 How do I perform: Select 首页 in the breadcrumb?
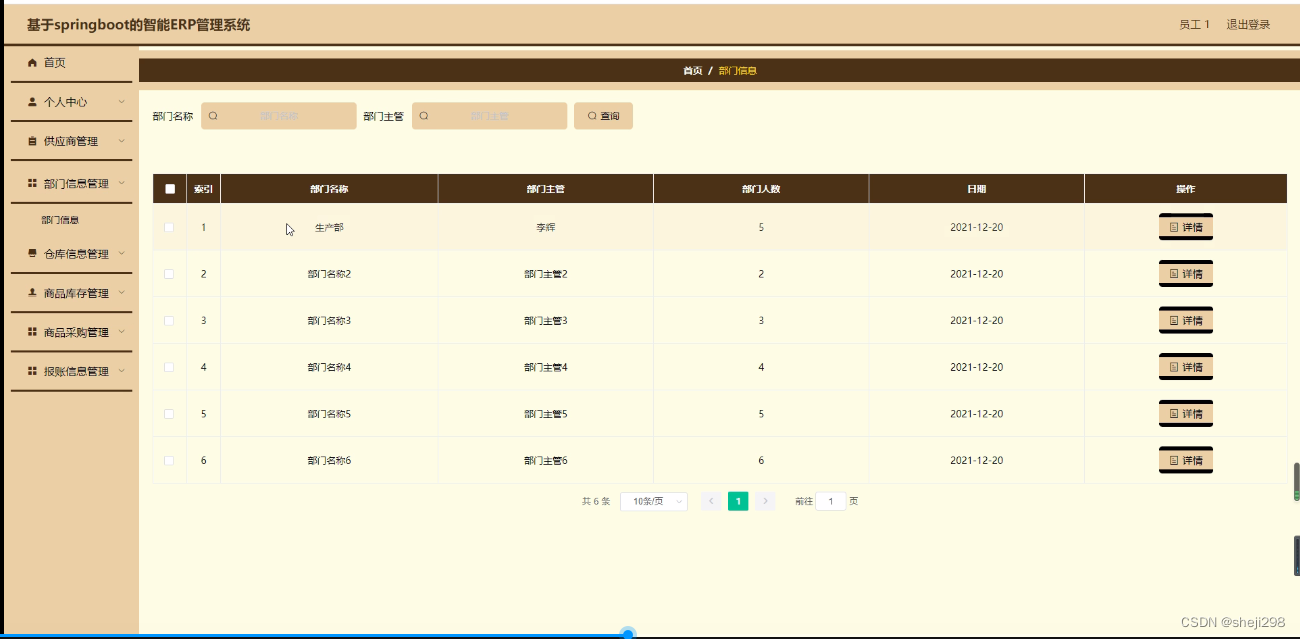coord(690,70)
